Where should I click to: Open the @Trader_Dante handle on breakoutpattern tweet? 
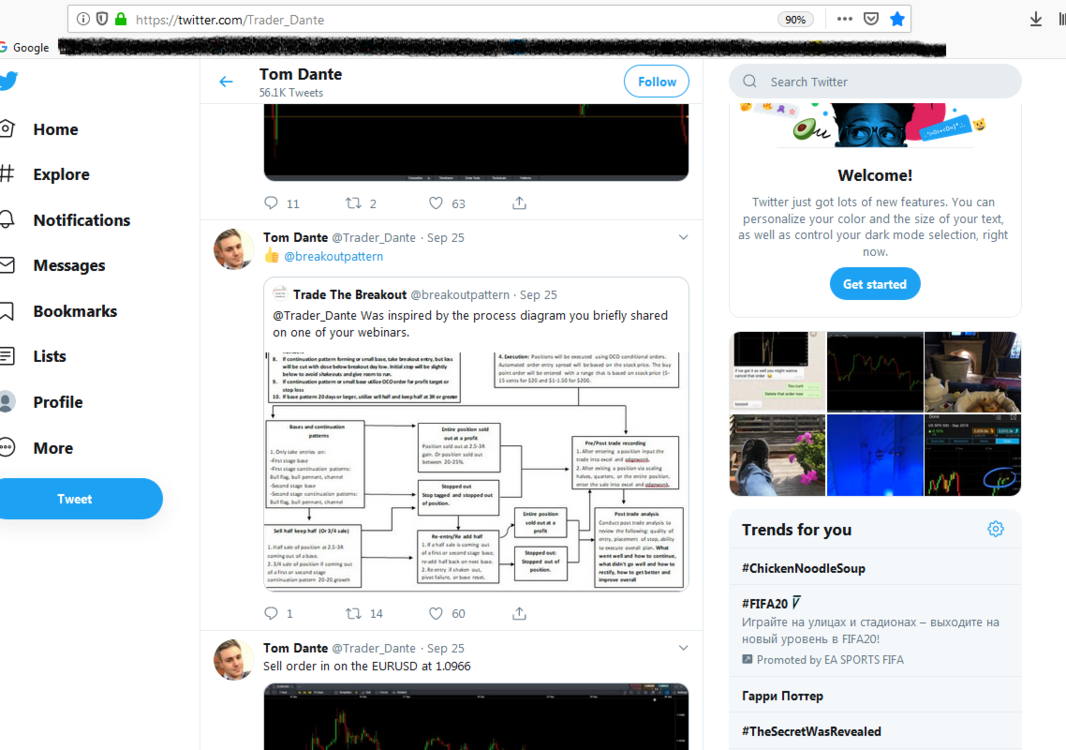click(x=373, y=237)
